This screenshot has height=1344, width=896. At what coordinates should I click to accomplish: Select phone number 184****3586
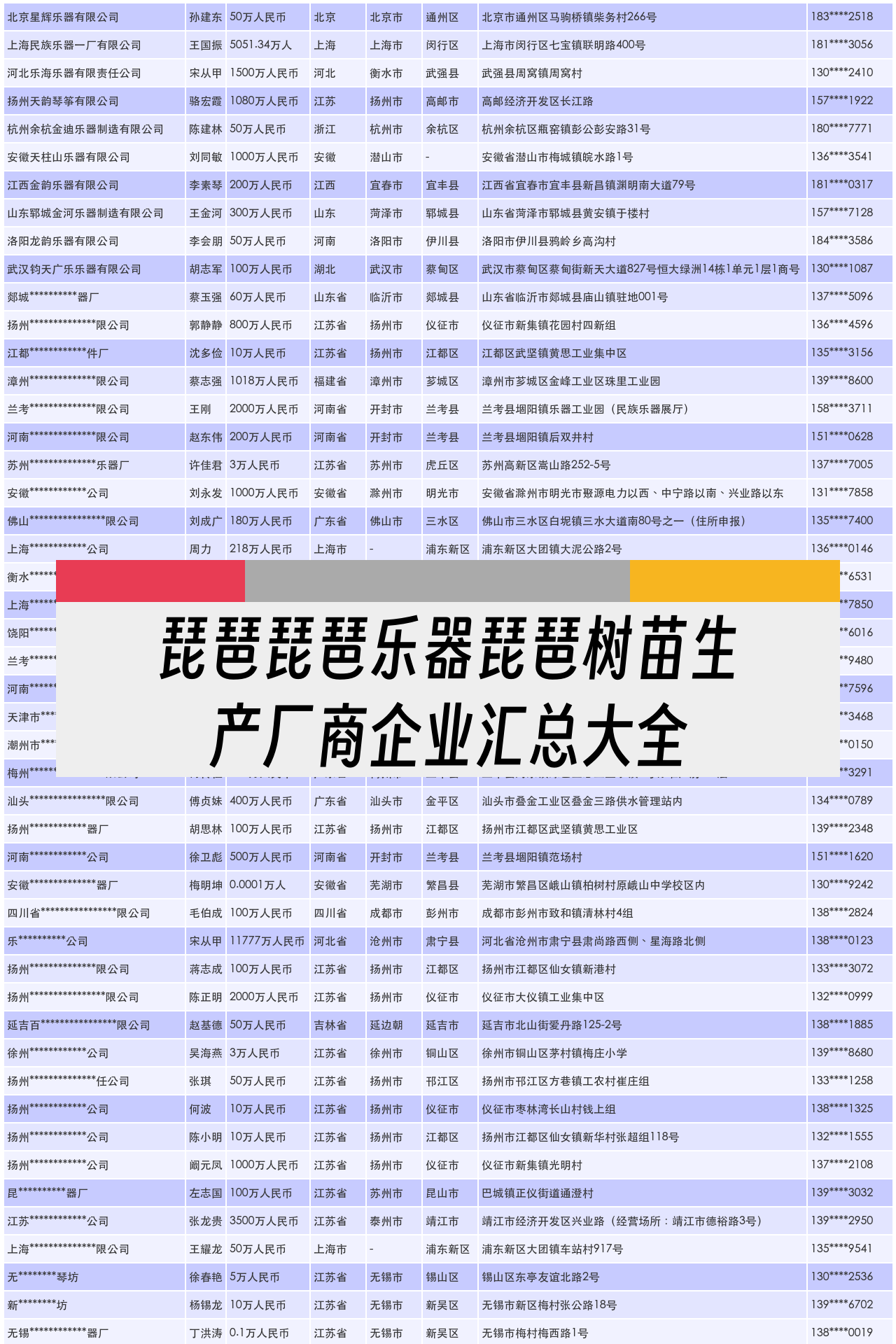[x=842, y=240]
